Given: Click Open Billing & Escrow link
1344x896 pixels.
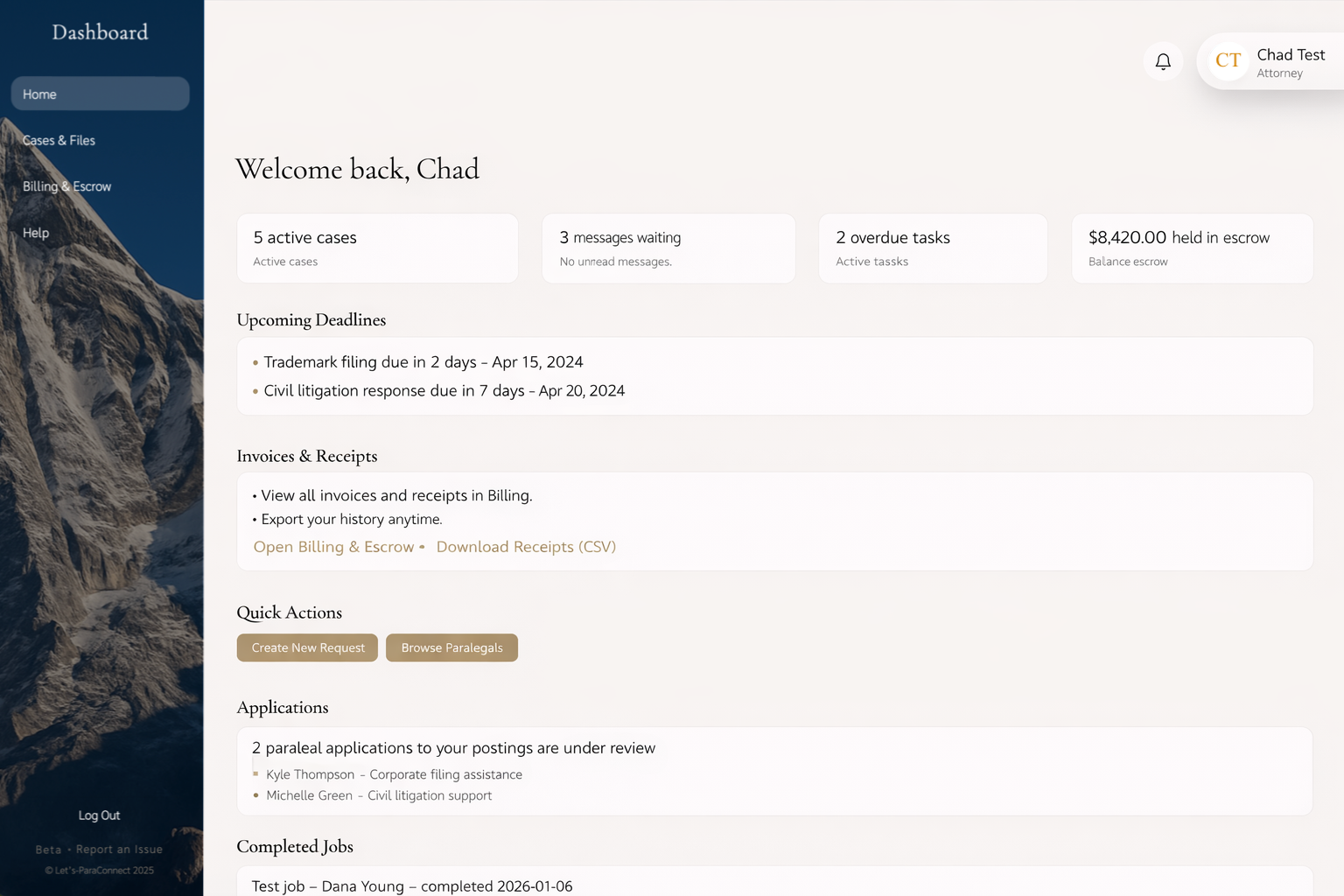Looking at the screenshot, I should click(333, 546).
